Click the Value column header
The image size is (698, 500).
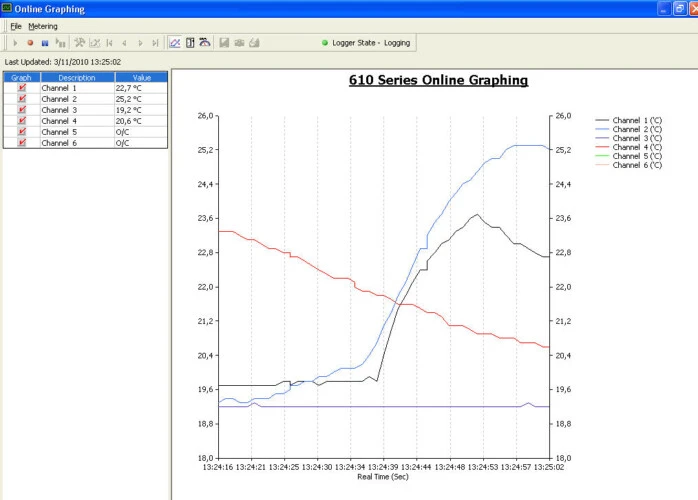point(141,77)
